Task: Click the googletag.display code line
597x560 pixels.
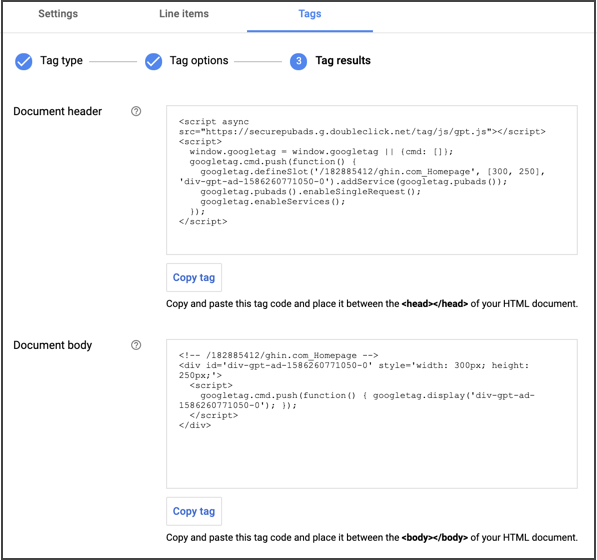Action: pos(367,396)
